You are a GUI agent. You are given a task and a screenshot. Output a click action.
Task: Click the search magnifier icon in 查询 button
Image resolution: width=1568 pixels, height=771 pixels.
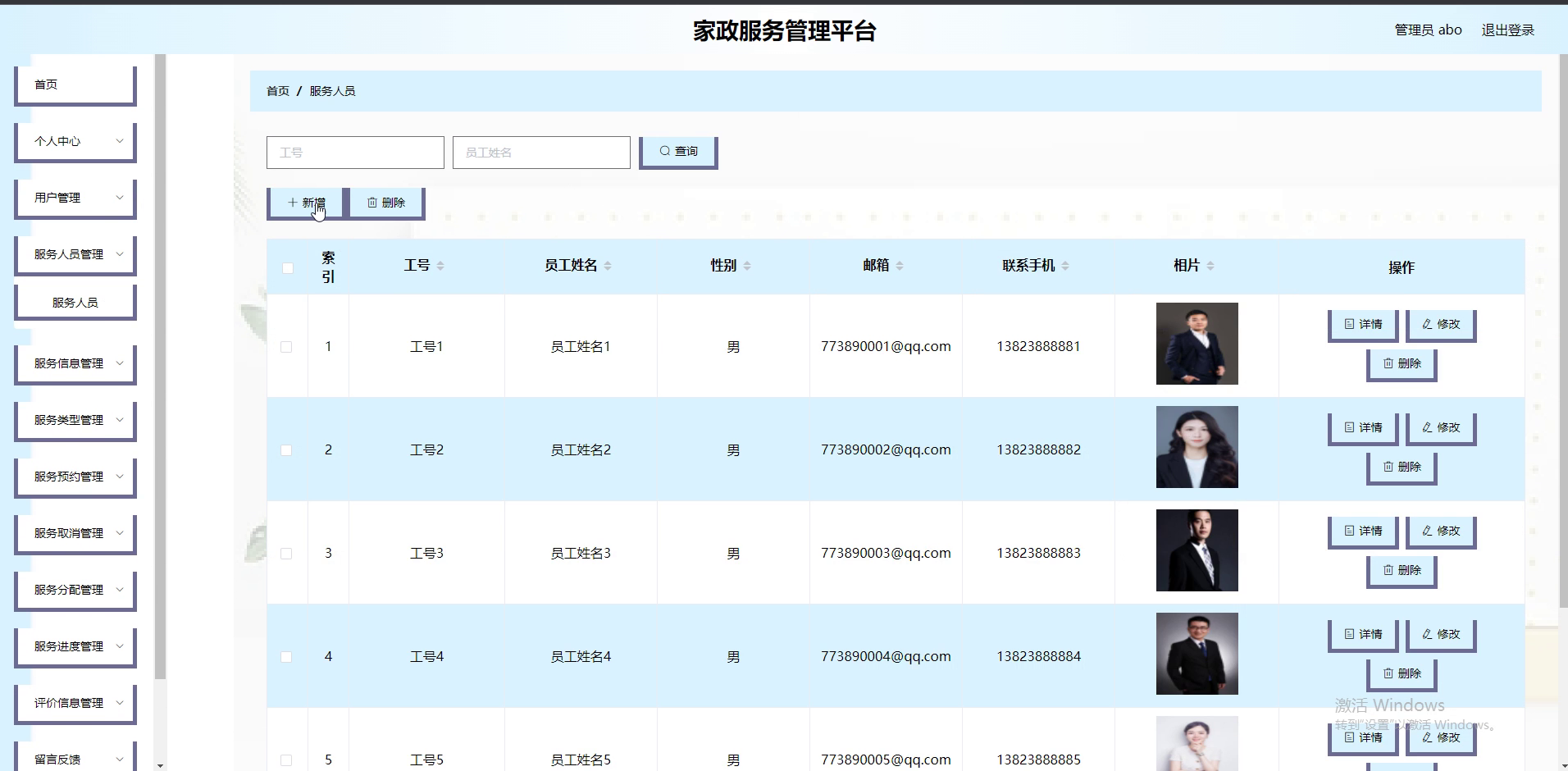(x=665, y=151)
